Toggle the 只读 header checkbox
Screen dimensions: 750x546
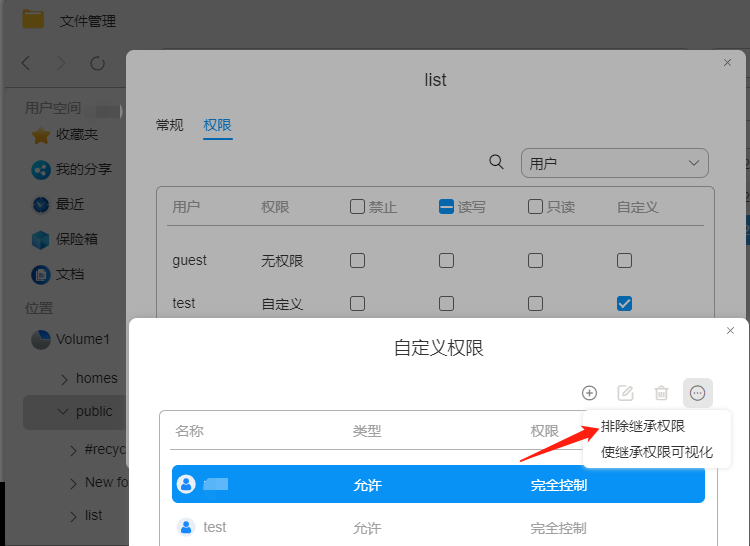[535, 207]
